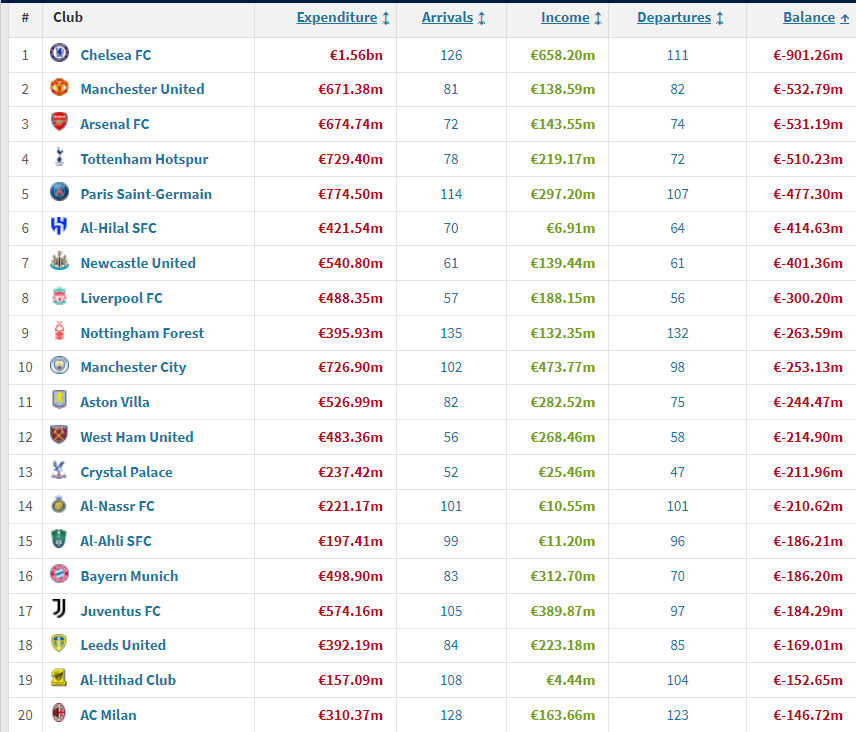
Task: Click AC Milan's 123 departures count
Action: pyautogui.click(x=677, y=715)
